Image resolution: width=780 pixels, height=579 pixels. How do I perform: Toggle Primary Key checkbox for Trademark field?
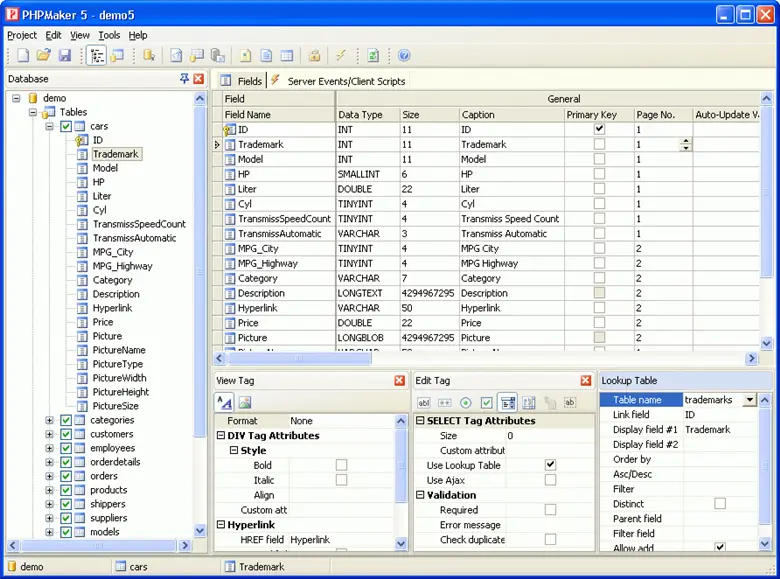coord(599,145)
